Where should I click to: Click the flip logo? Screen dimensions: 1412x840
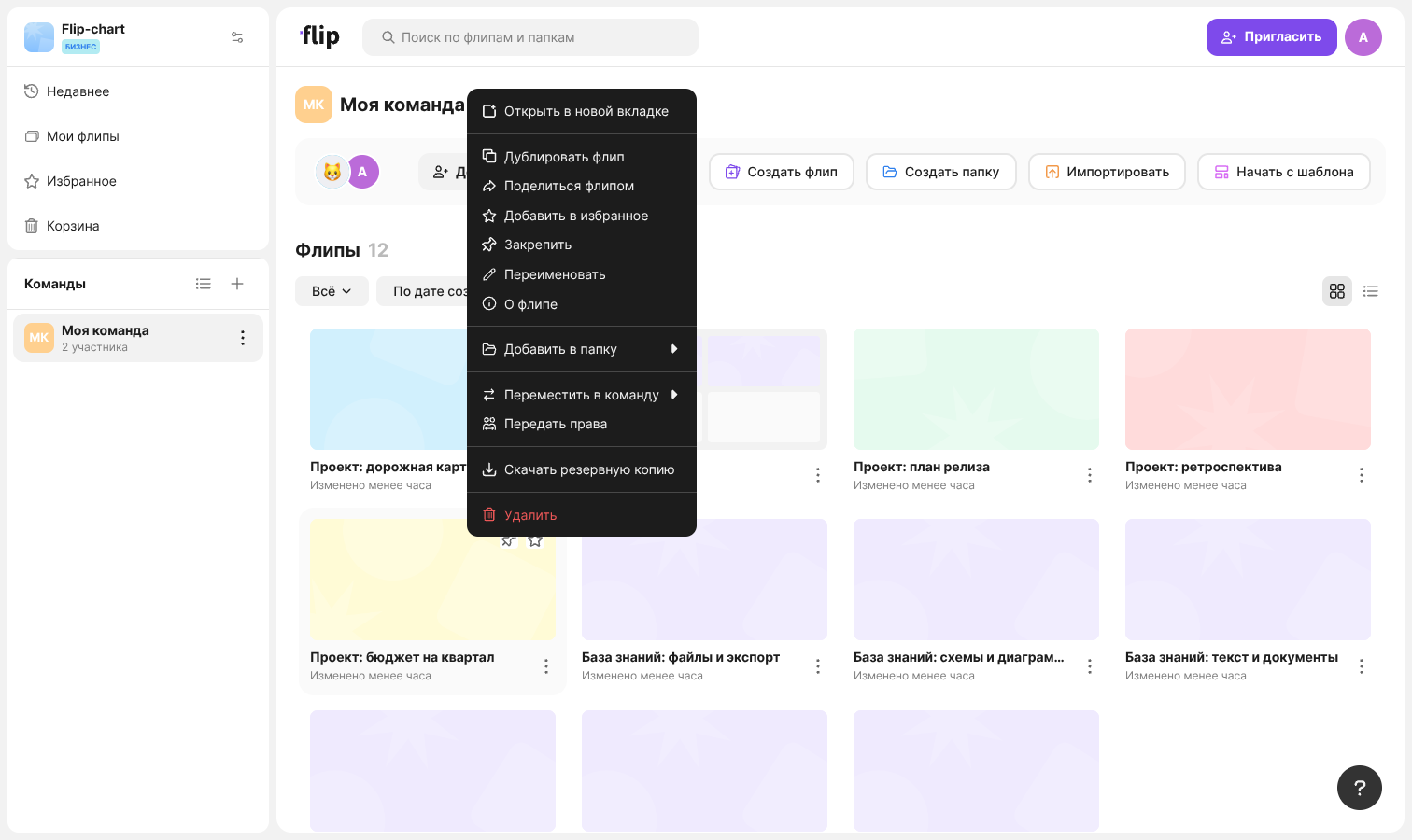coord(319,36)
